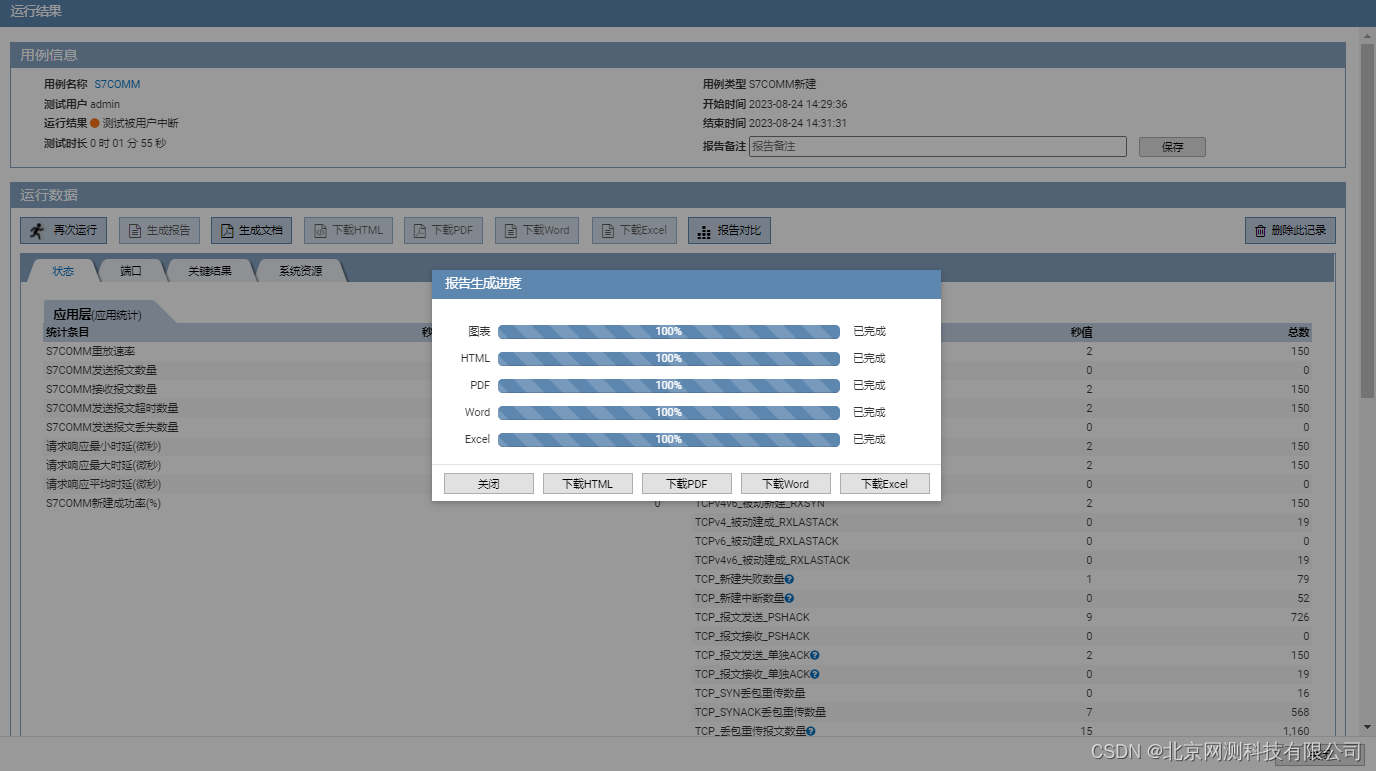Click the 保存 button next to remarks
This screenshot has width=1376, height=771.
(1172, 147)
